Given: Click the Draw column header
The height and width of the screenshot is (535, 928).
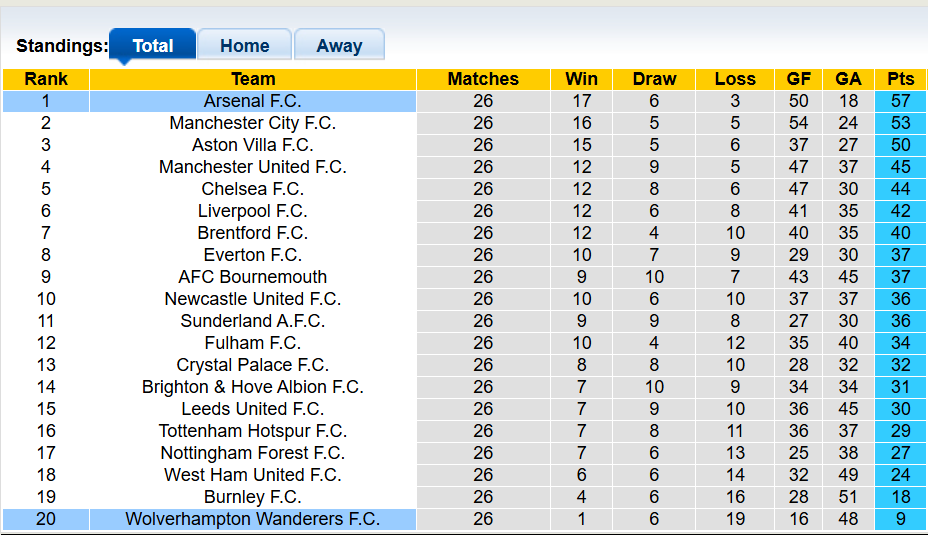Looking at the screenshot, I should click(x=654, y=79).
